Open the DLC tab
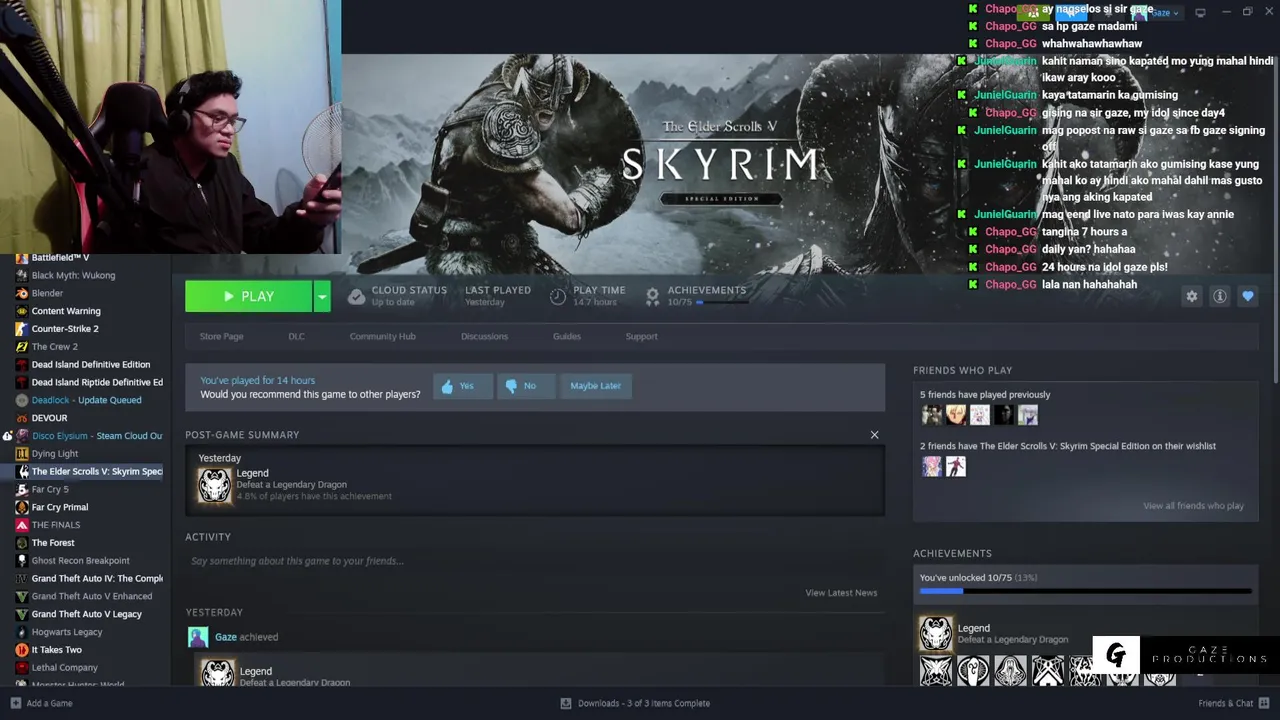Screen dimensions: 1280x720 (x=296, y=336)
